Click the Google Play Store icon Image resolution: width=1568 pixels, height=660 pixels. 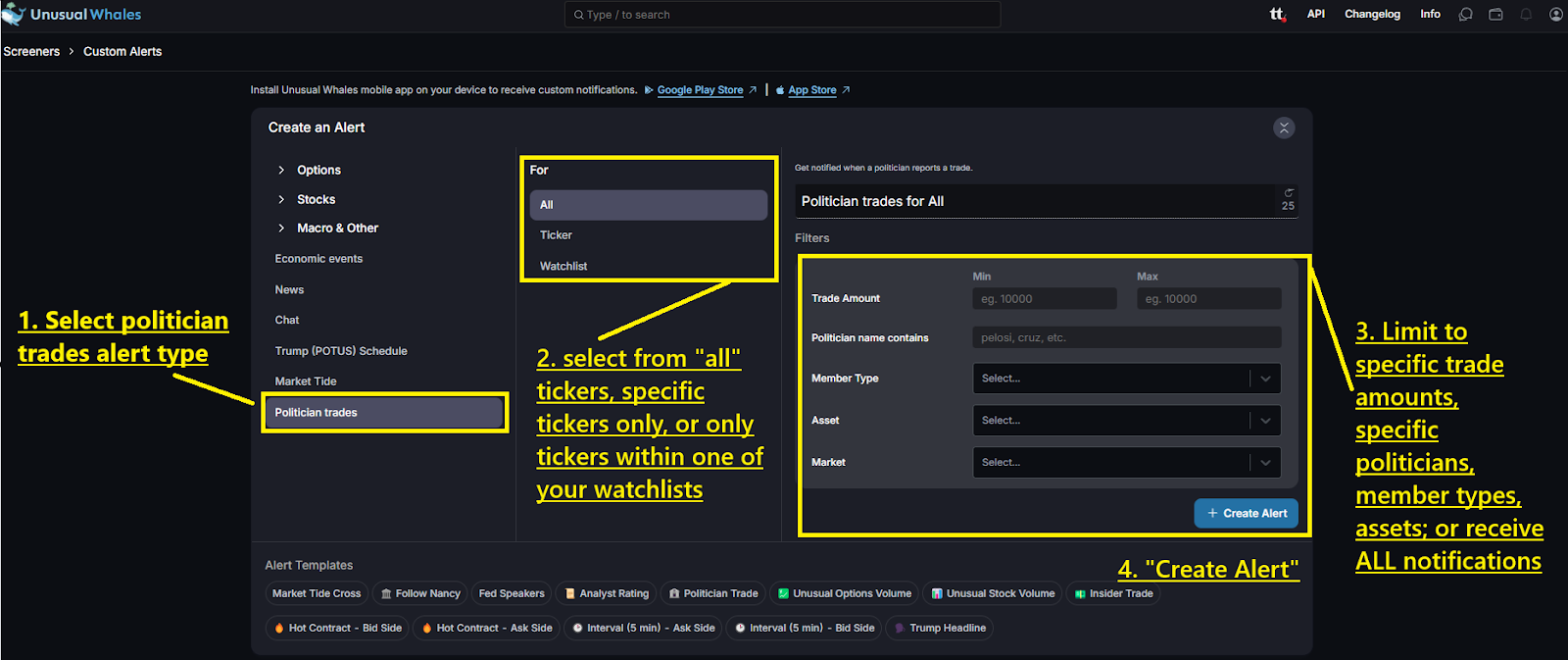pos(649,90)
